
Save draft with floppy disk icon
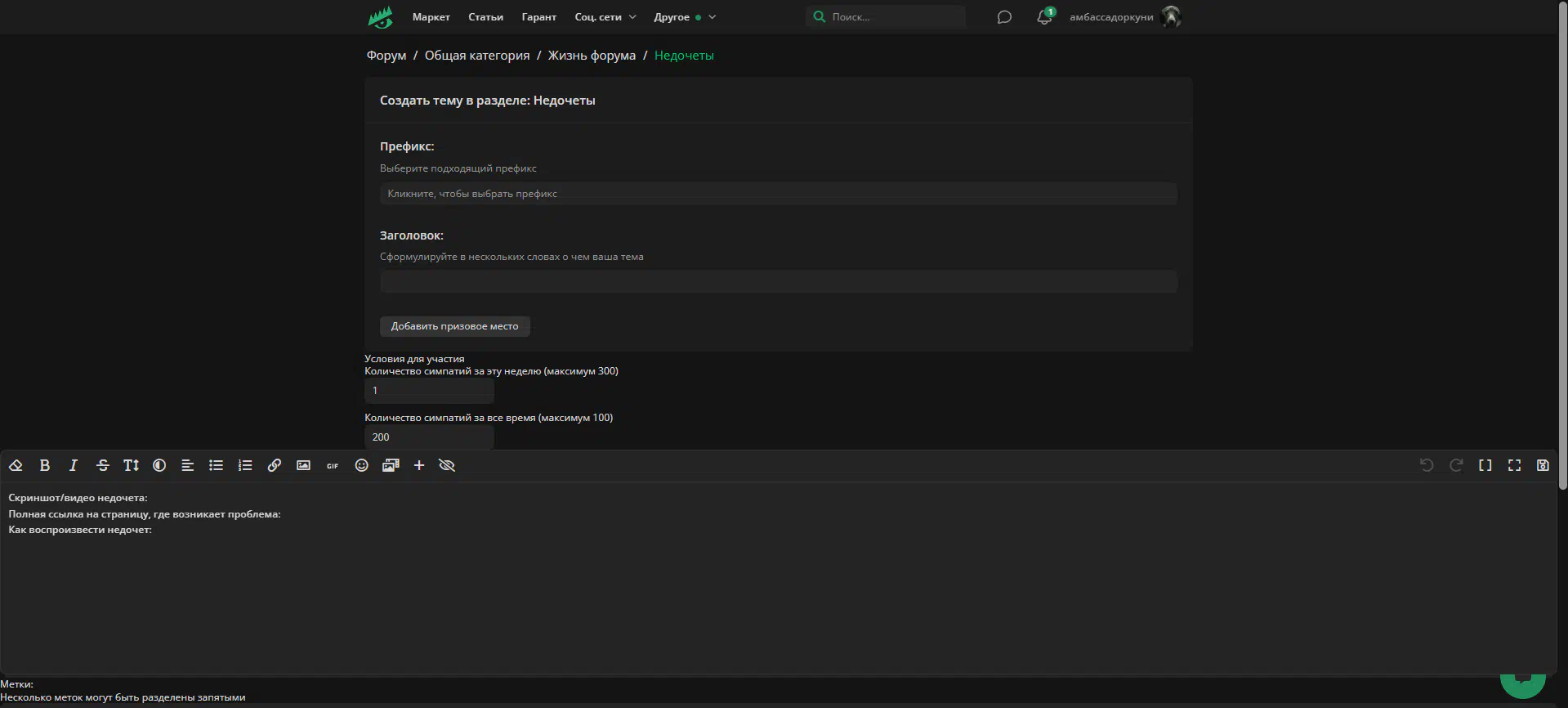click(x=1543, y=465)
